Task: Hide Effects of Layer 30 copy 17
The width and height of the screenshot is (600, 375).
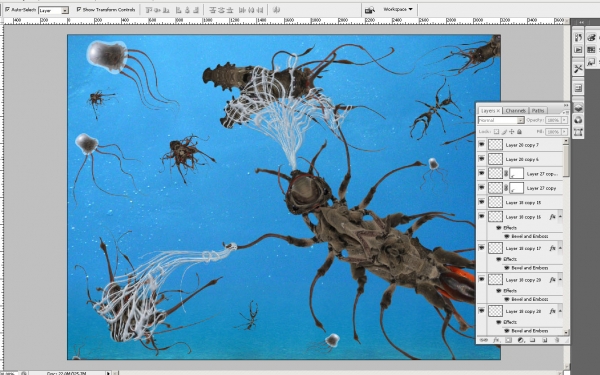Action: [x=499, y=259]
